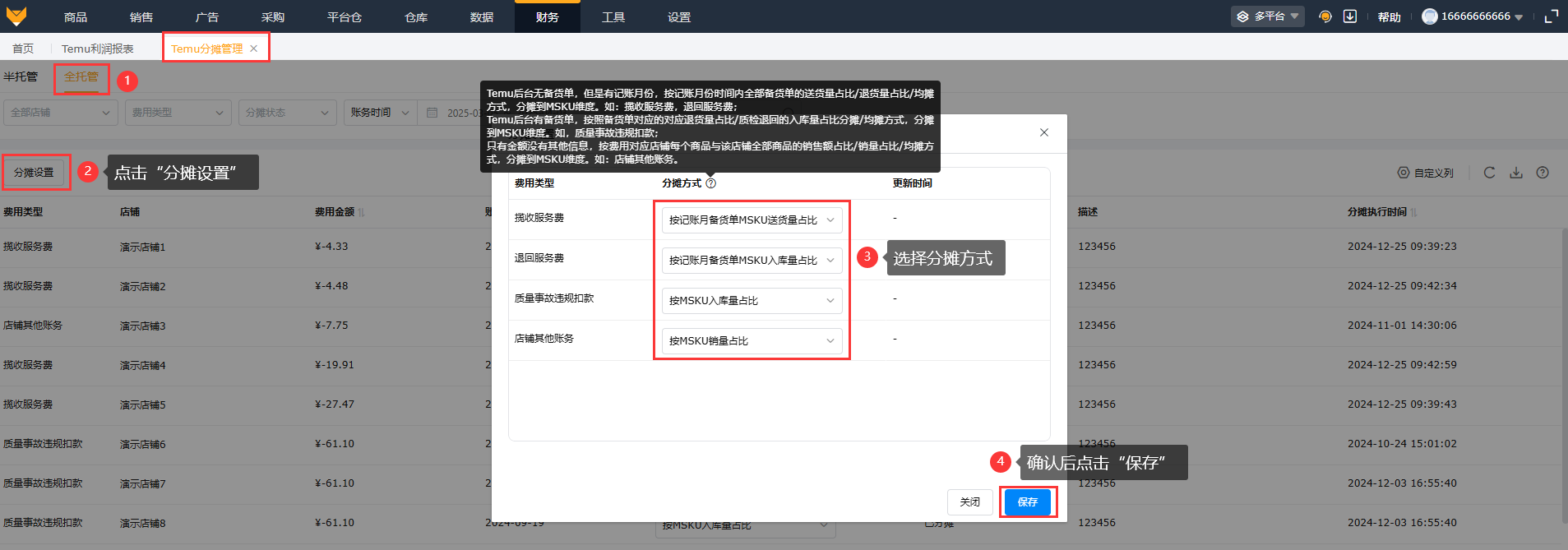Click the 帮助 link in header
Viewport: 1568px width, 550px height.
1390,16
